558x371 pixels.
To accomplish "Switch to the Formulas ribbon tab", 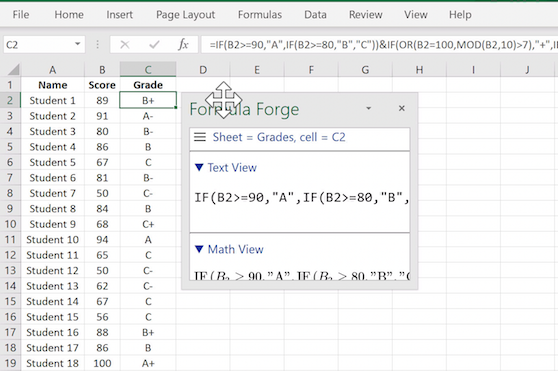I will (260, 15).
